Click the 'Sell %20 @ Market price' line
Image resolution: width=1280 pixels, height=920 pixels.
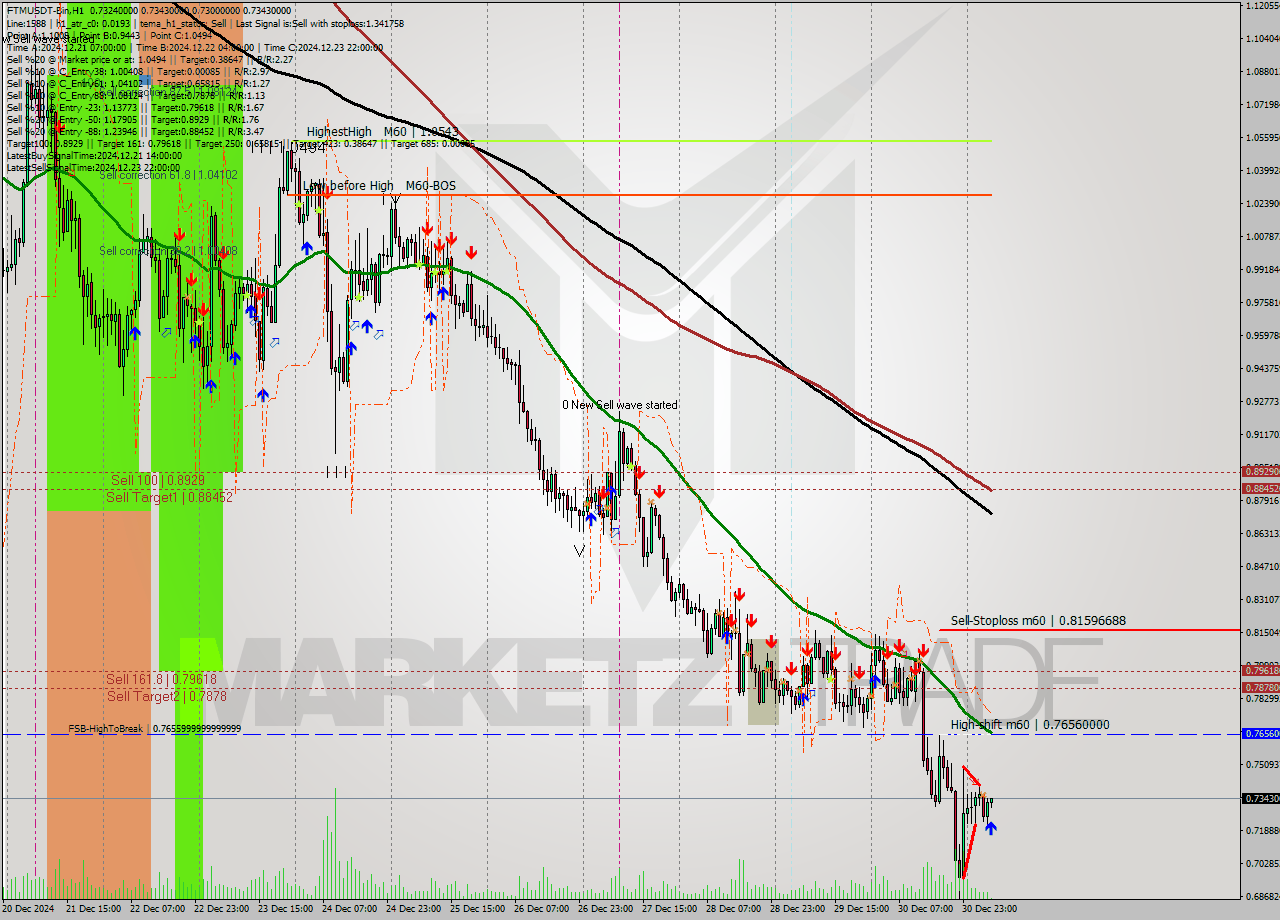[150, 59]
